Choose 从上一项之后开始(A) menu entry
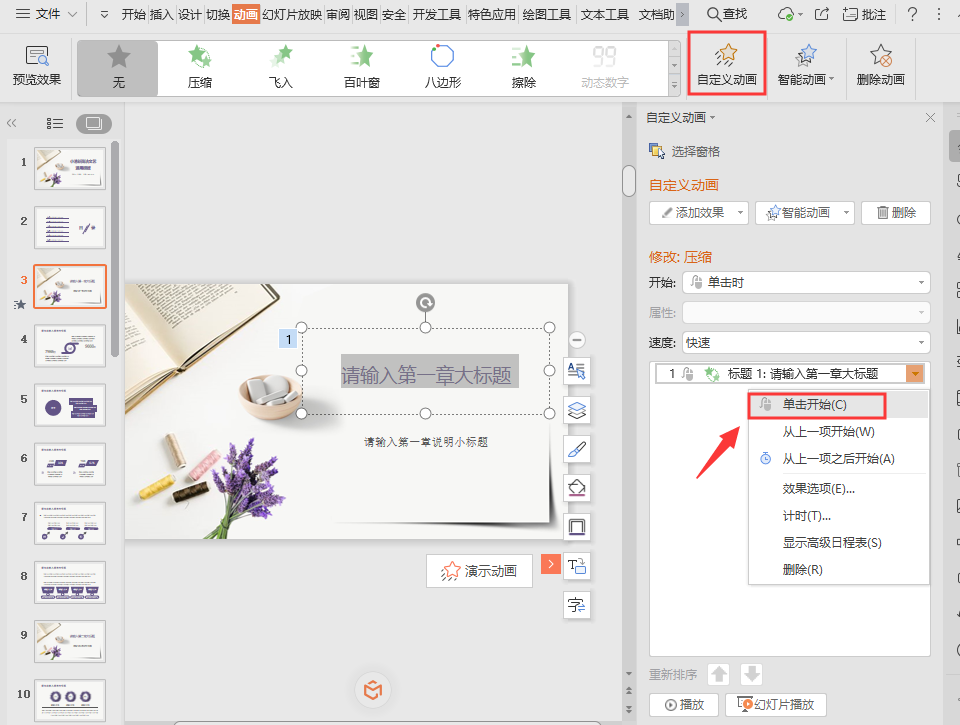The height and width of the screenshot is (725, 960). (x=838, y=459)
